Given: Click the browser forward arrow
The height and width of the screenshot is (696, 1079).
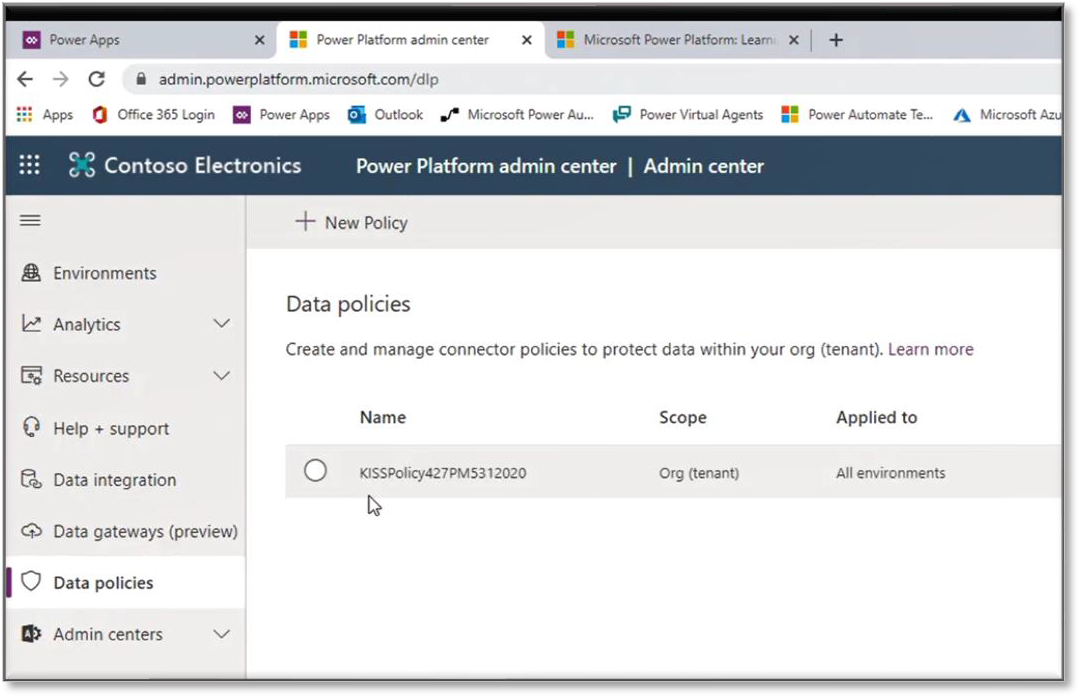Looking at the screenshot, I should pos(61,79).
